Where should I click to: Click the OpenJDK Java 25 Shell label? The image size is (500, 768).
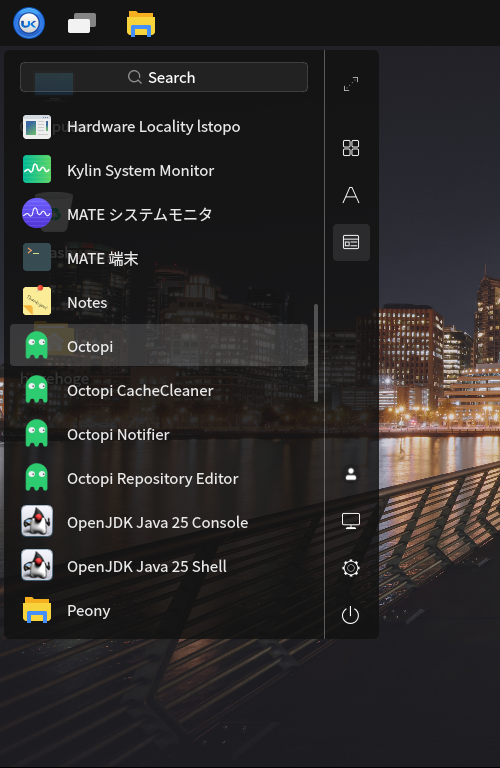(147, 567)
